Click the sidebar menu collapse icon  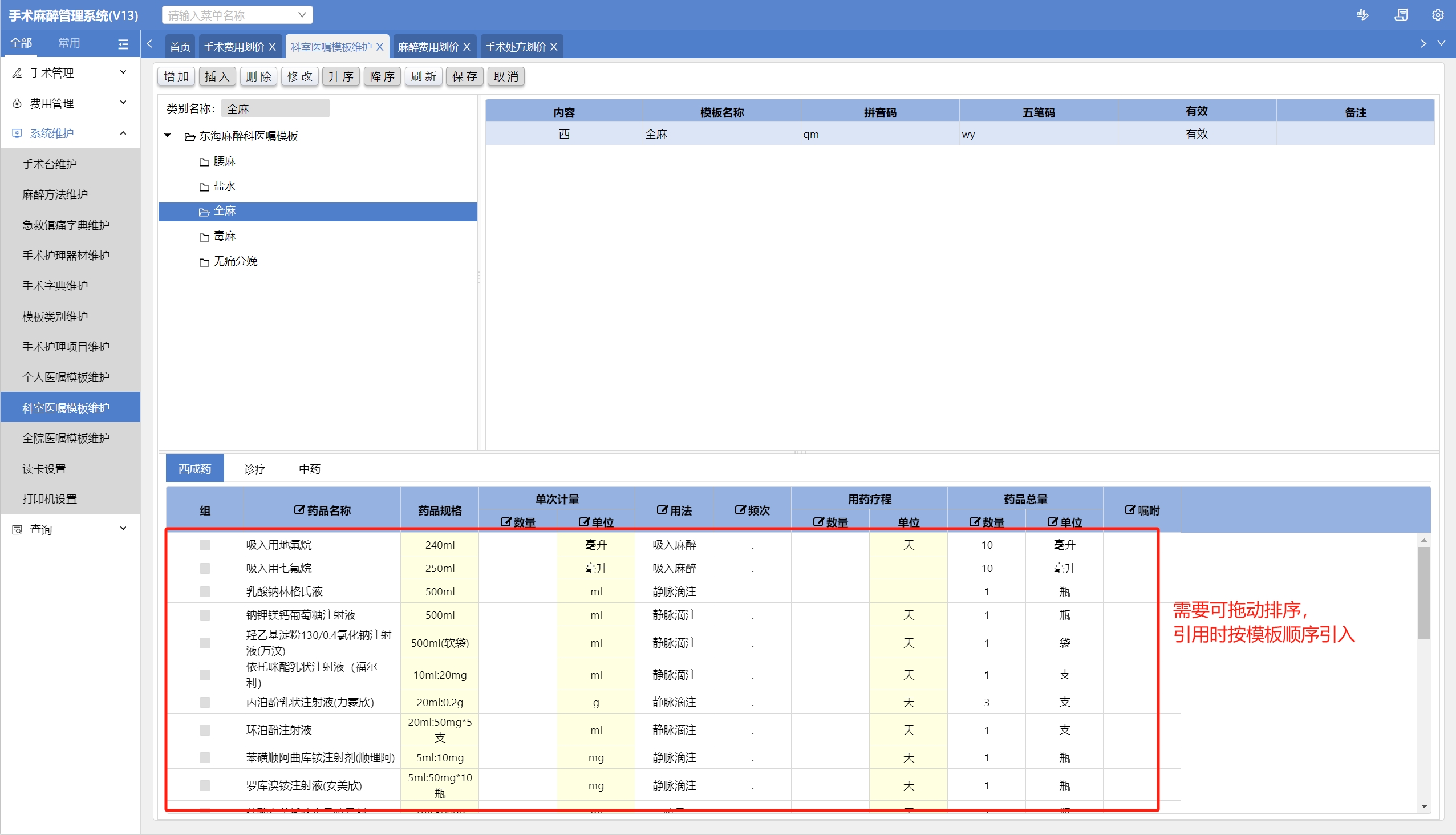pyautogui.click(x=123, y=43)
